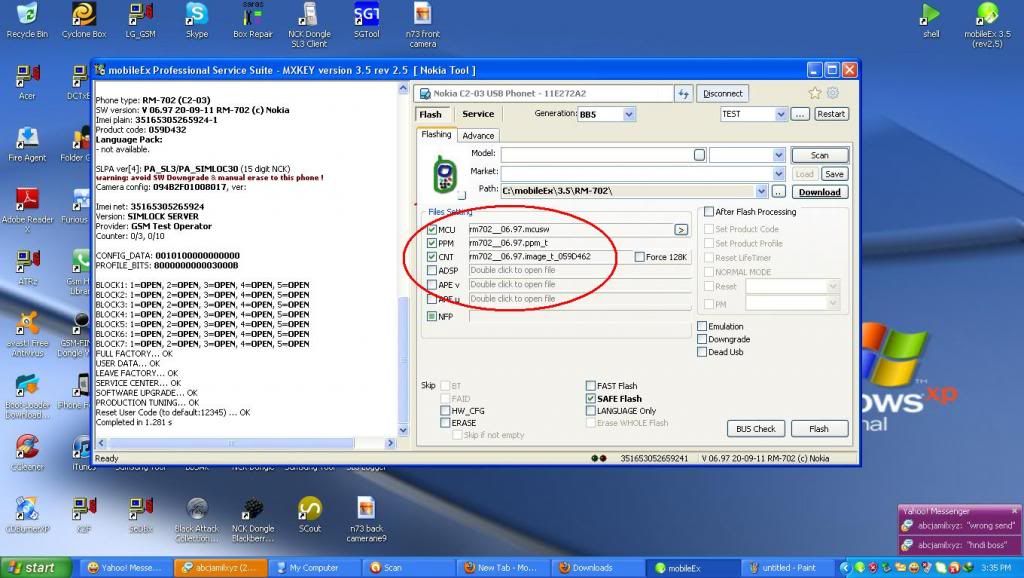Select the Acer desktop shortcut
Screen dimensions: 1024x578
point(27,82)
